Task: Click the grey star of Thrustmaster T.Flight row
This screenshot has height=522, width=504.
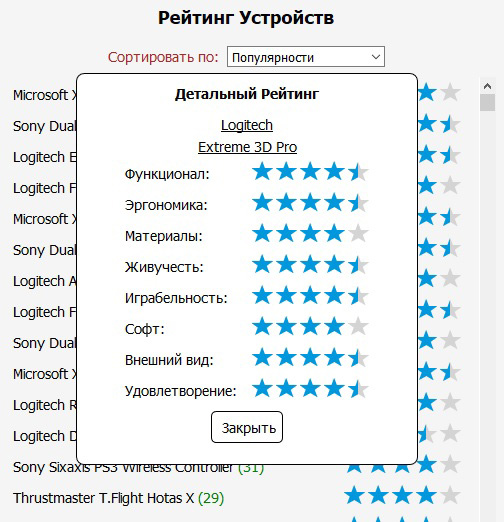Action: pos(450,495)
